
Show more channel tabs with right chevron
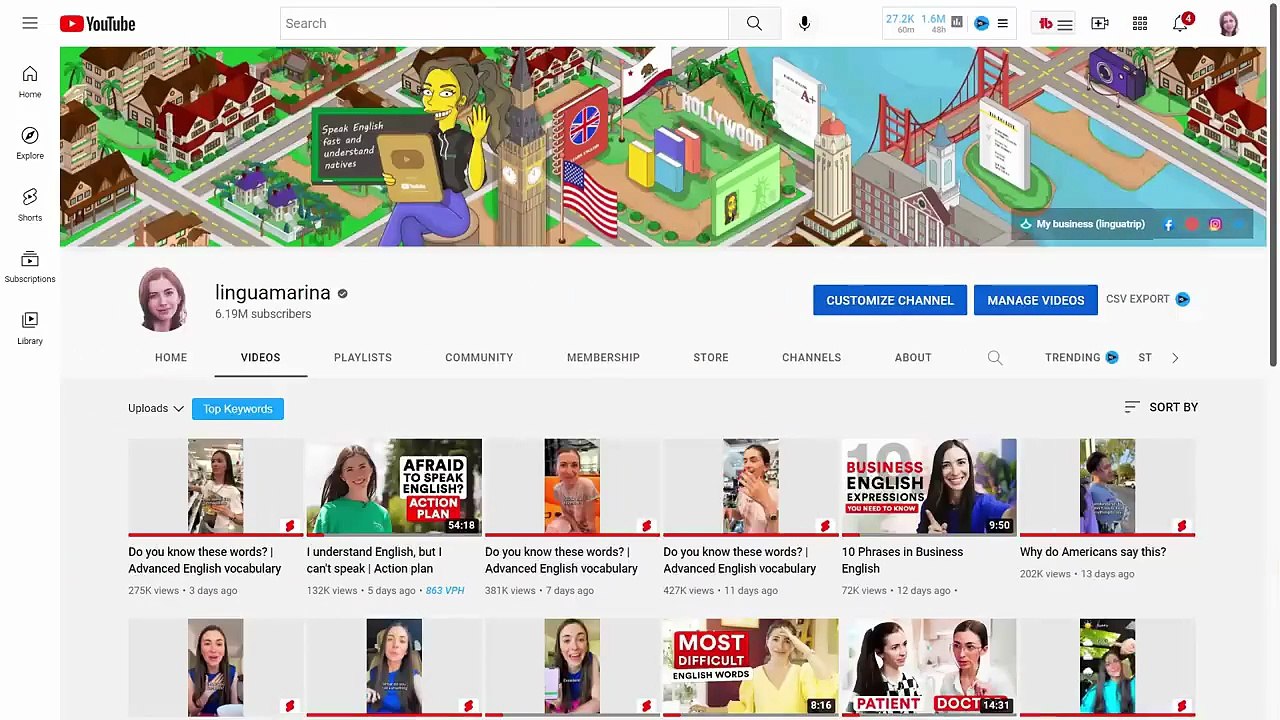coord(1175,357)
